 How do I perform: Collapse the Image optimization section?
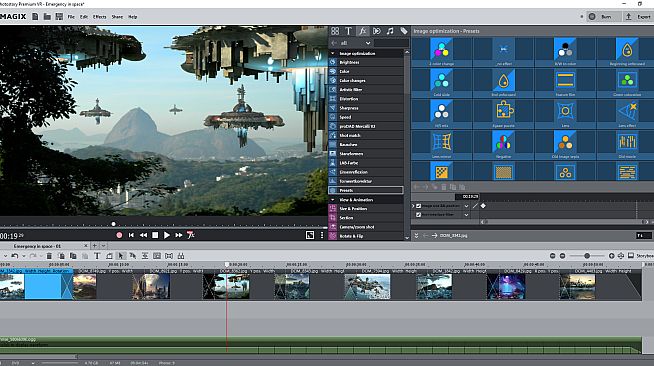[332, 53]
